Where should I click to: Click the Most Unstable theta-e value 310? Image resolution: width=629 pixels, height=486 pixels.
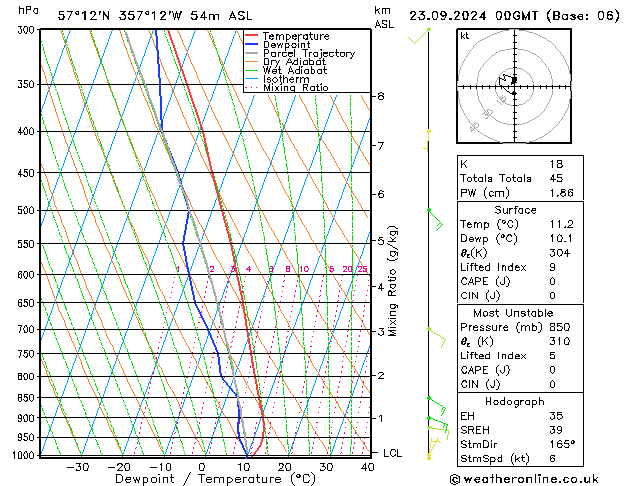click(560, 341)
